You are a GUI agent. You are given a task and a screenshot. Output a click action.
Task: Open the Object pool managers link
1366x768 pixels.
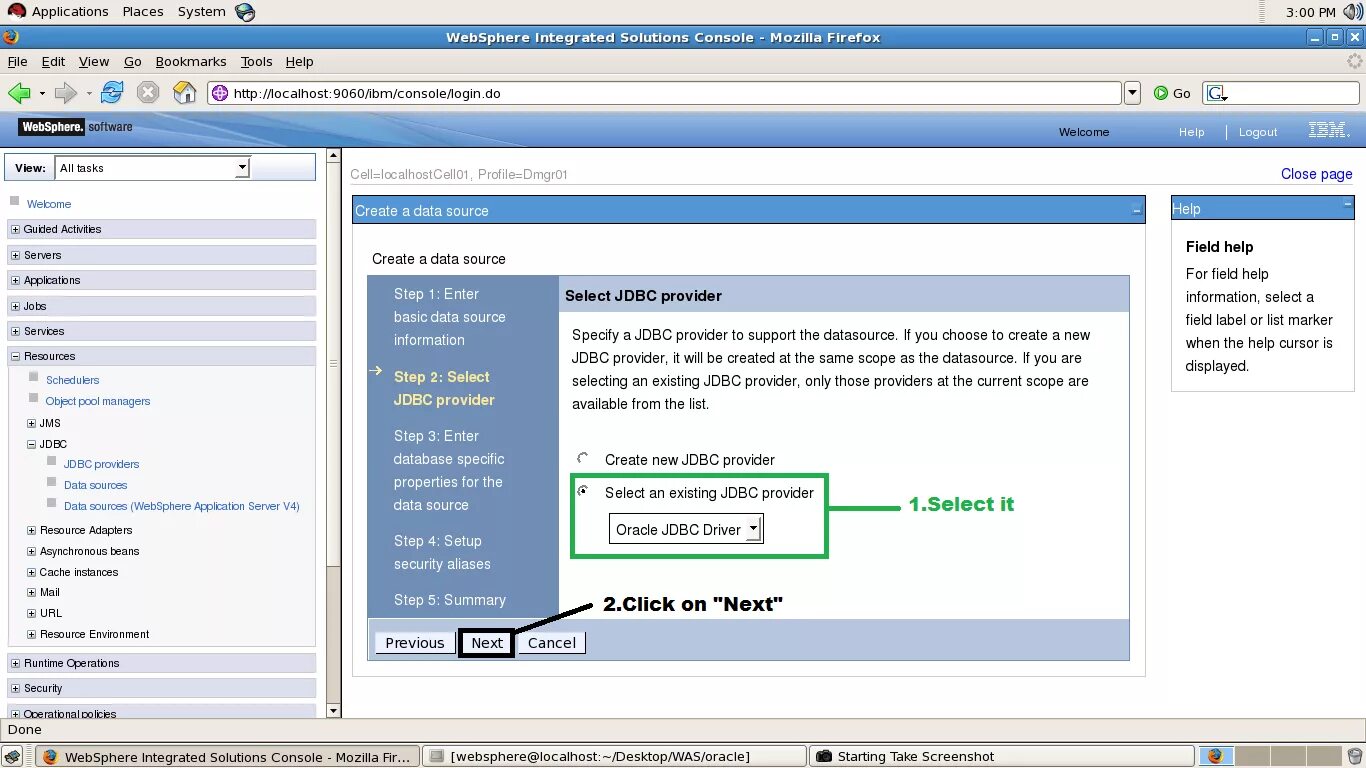coord(98,401)
